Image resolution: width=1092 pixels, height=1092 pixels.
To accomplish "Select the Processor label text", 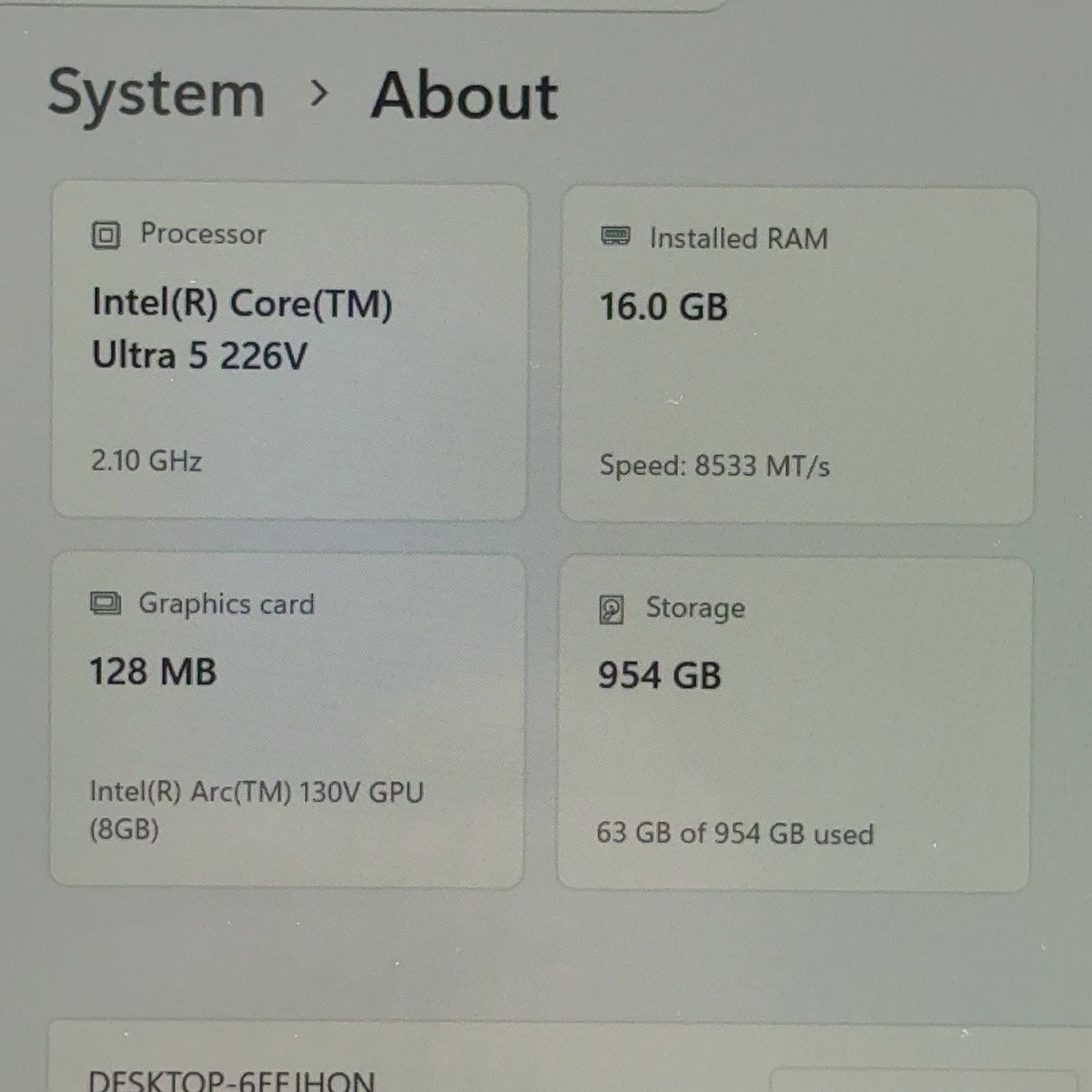I will (x=203, y=234).
